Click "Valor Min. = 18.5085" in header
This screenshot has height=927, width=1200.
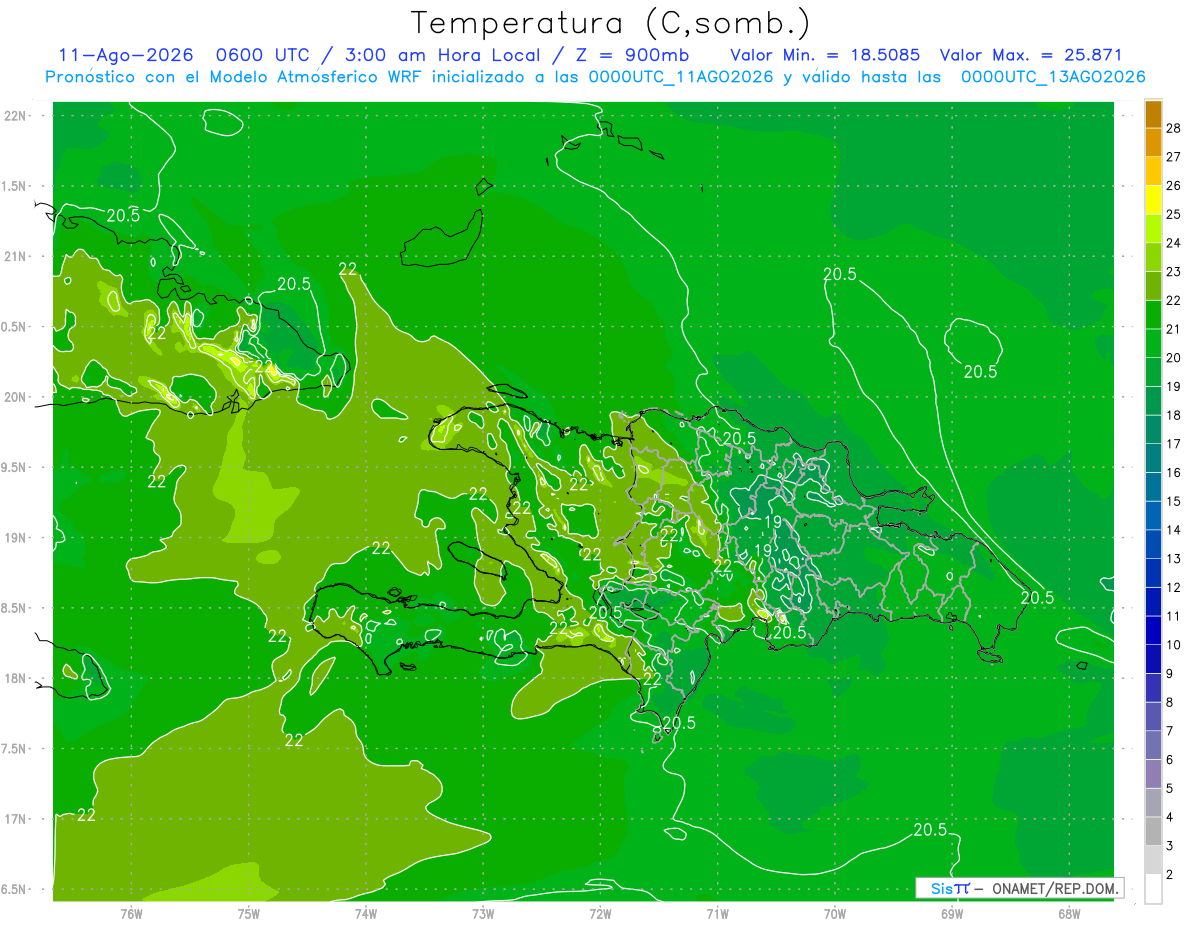point(825,55)
